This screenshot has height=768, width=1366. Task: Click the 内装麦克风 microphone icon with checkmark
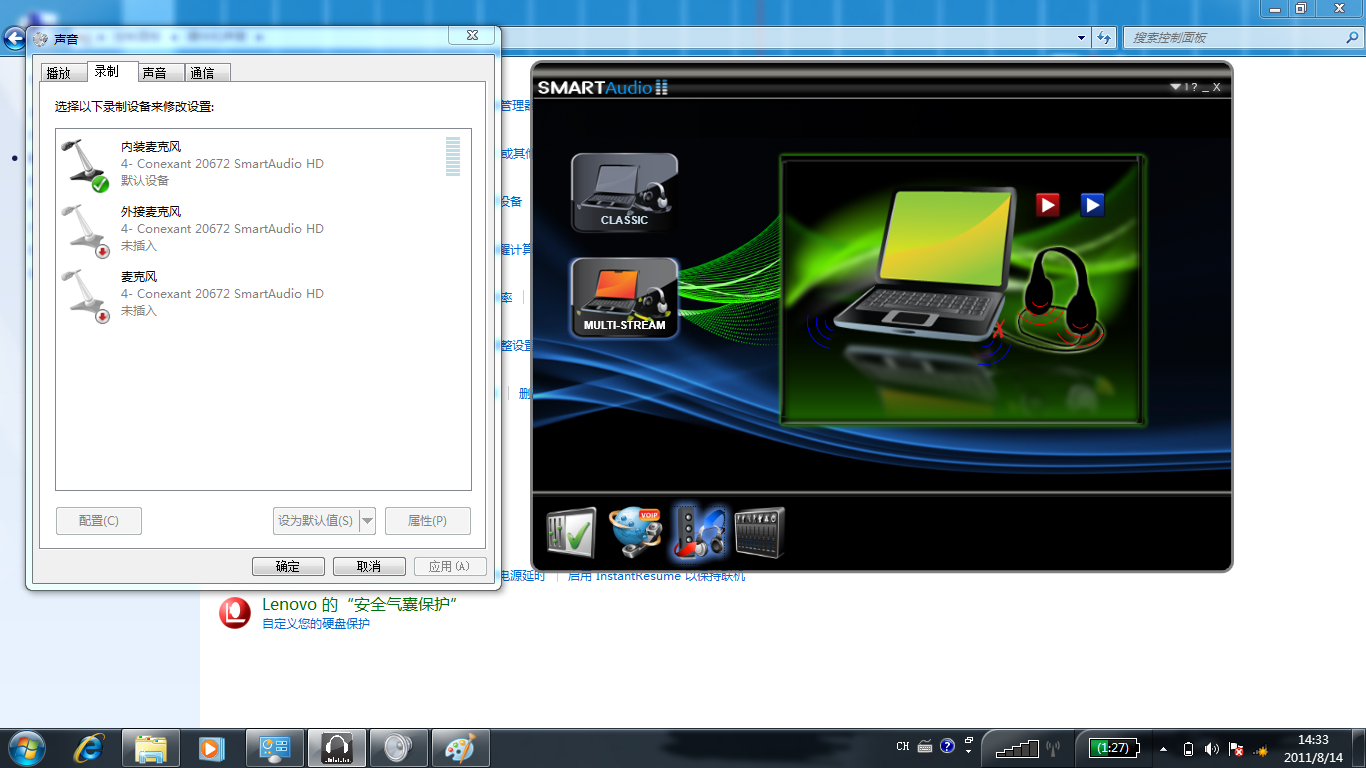[x=85, y=165]
